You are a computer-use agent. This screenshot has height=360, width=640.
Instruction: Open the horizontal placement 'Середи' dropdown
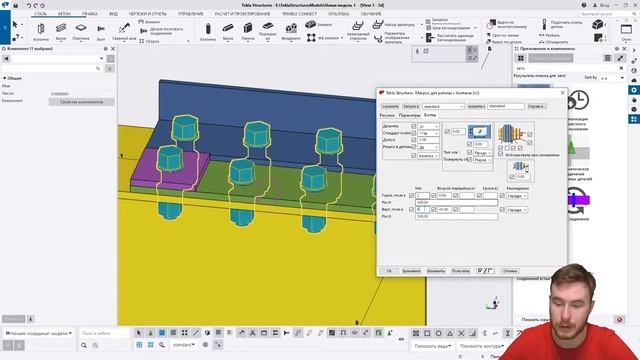[517, 196]
